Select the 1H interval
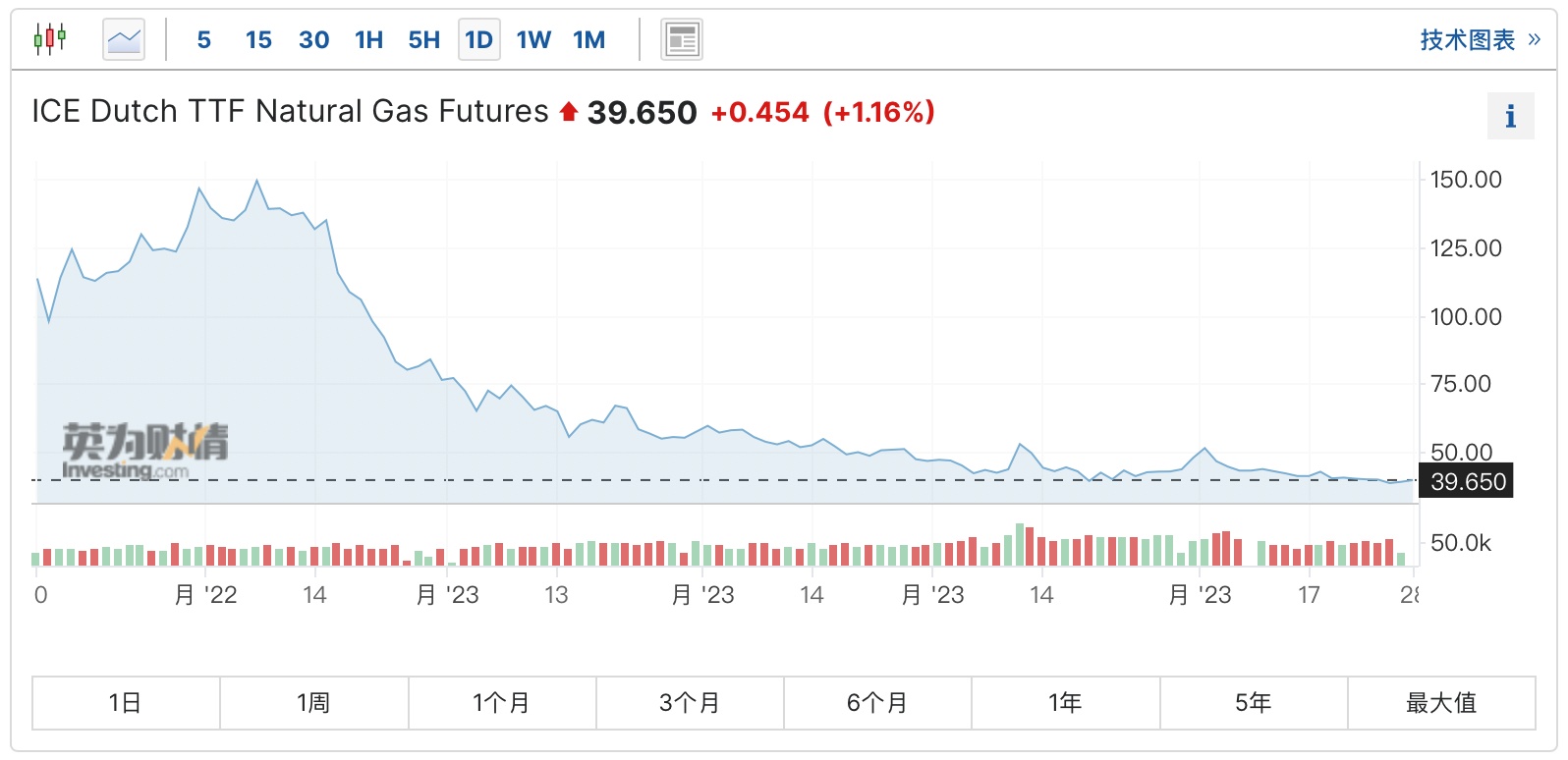Image resolution: width=1568 pixels, height=760 pixels. (369, 39)
